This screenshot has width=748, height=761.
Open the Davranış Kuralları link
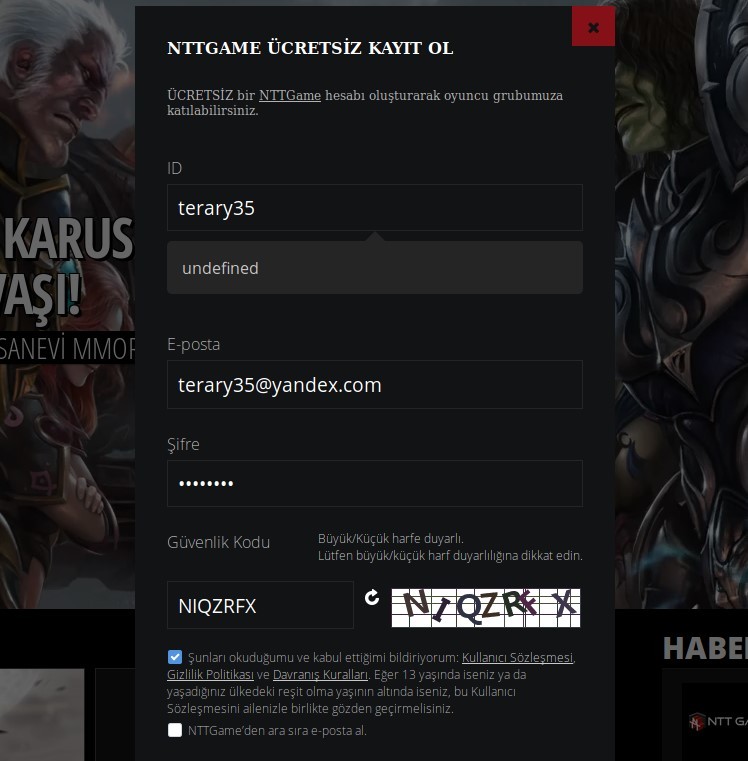pos(320,675)
